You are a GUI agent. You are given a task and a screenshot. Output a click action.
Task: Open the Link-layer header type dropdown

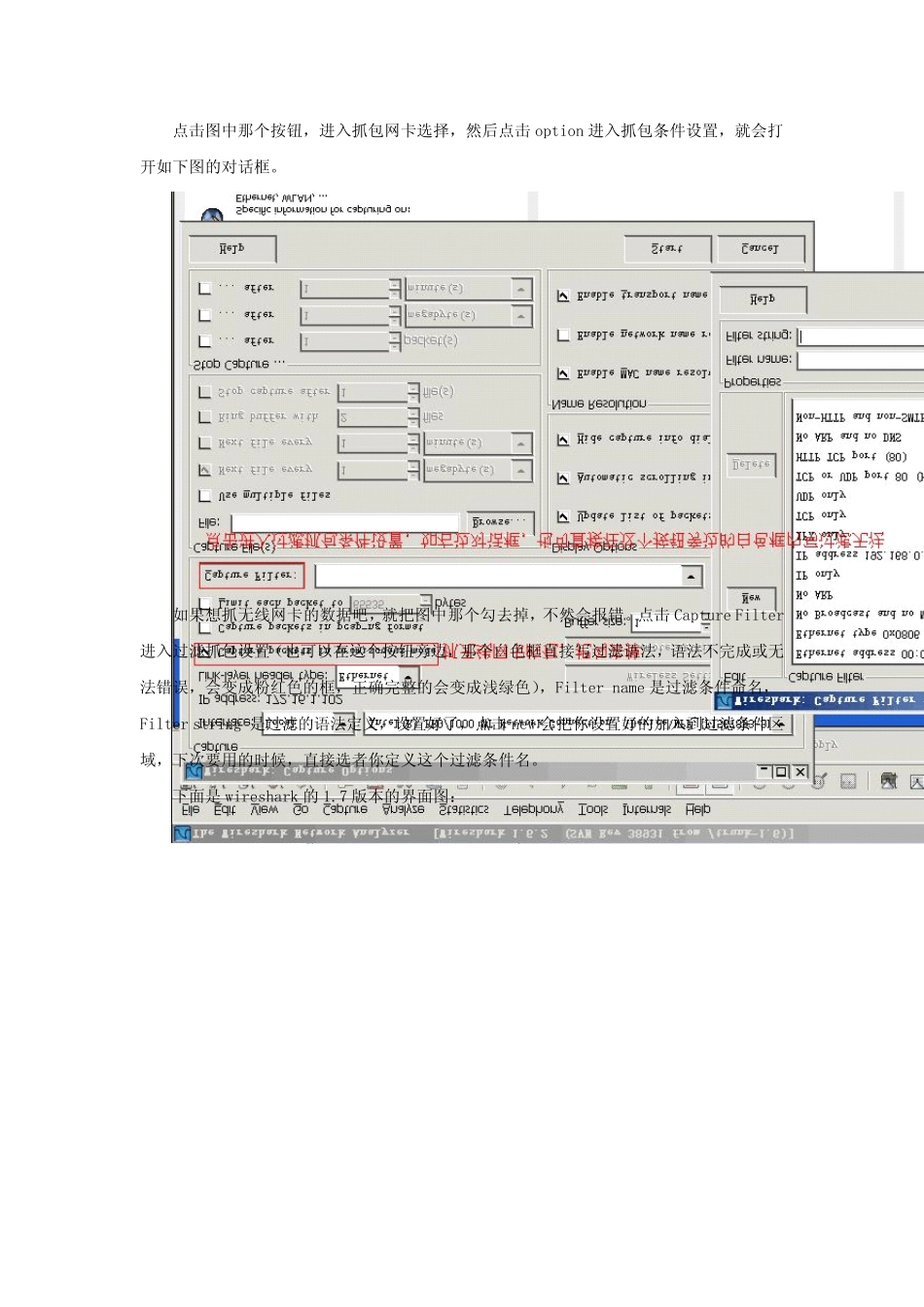point(409,676)
